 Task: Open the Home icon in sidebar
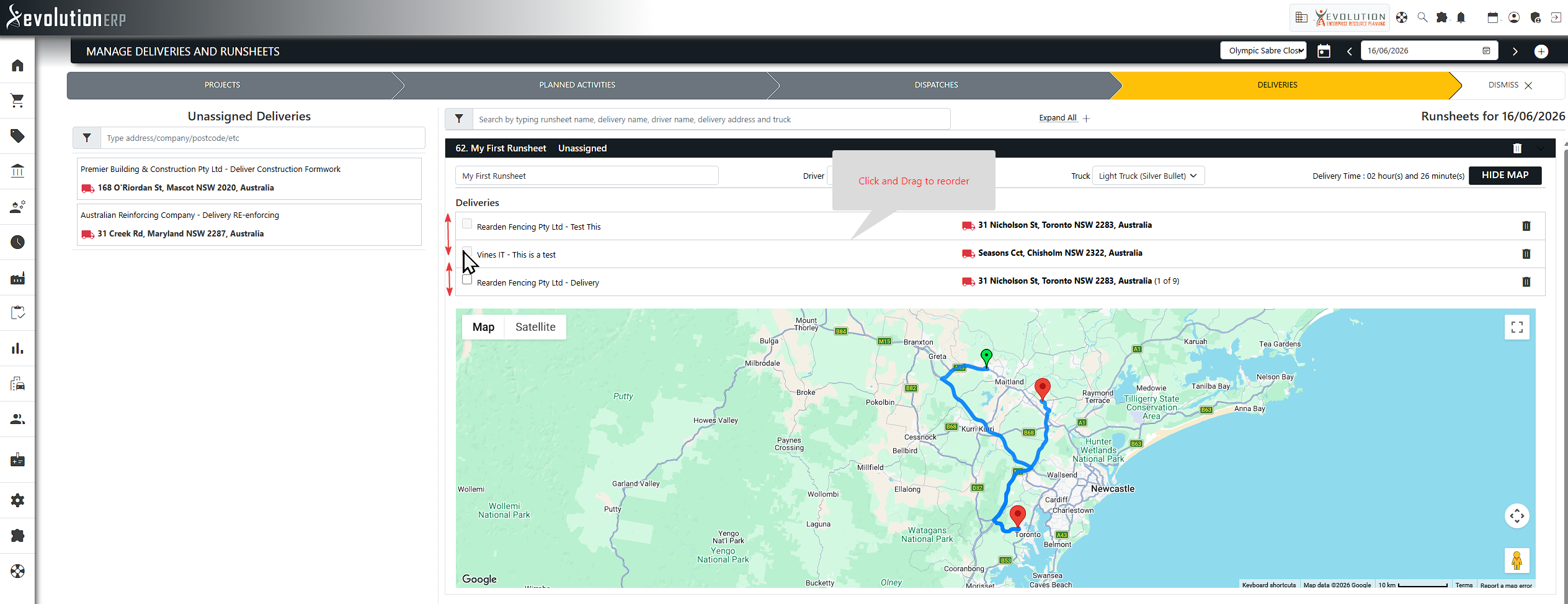click(x=17, y=65)
